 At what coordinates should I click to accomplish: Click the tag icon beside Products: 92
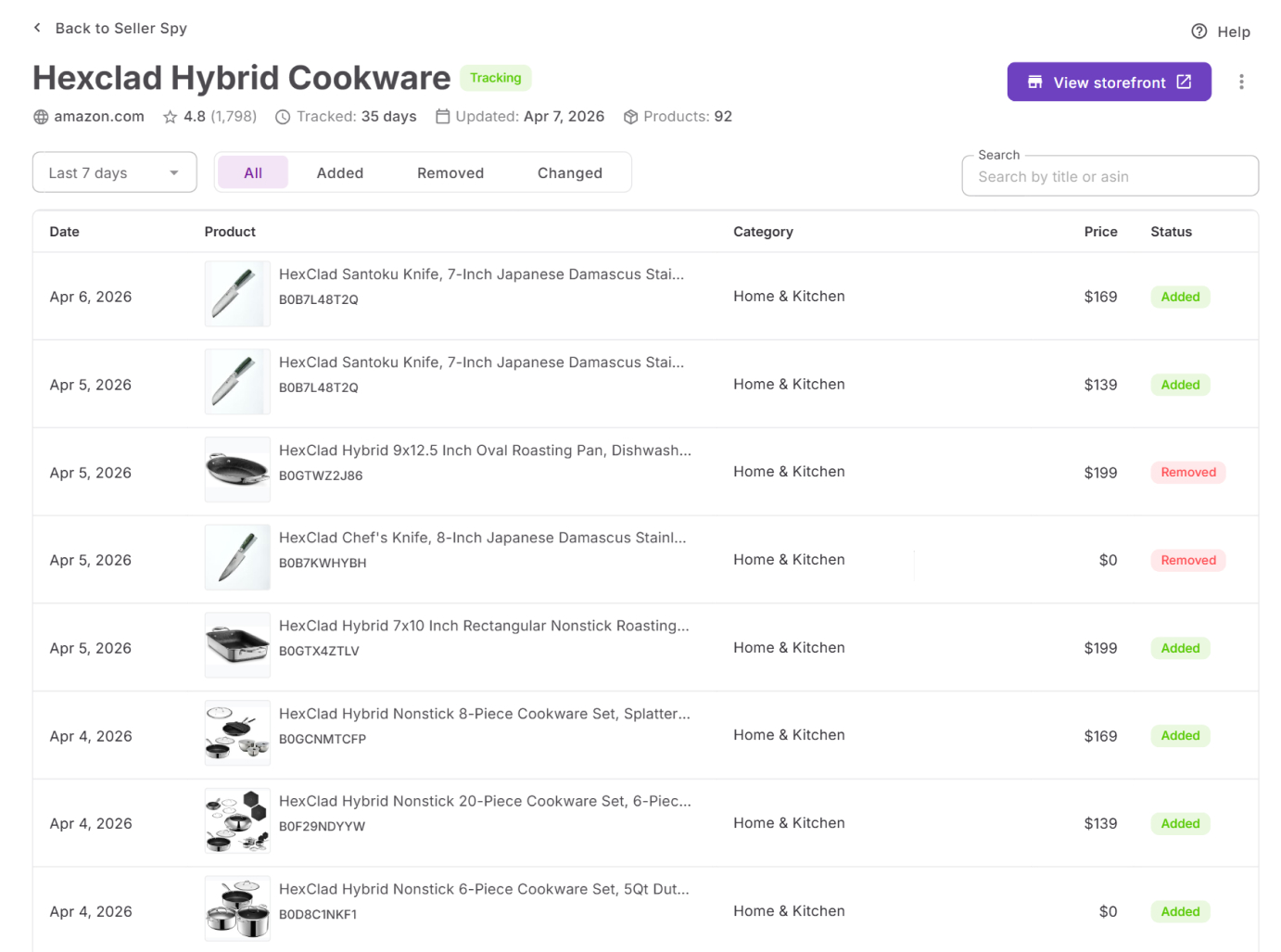630,117
